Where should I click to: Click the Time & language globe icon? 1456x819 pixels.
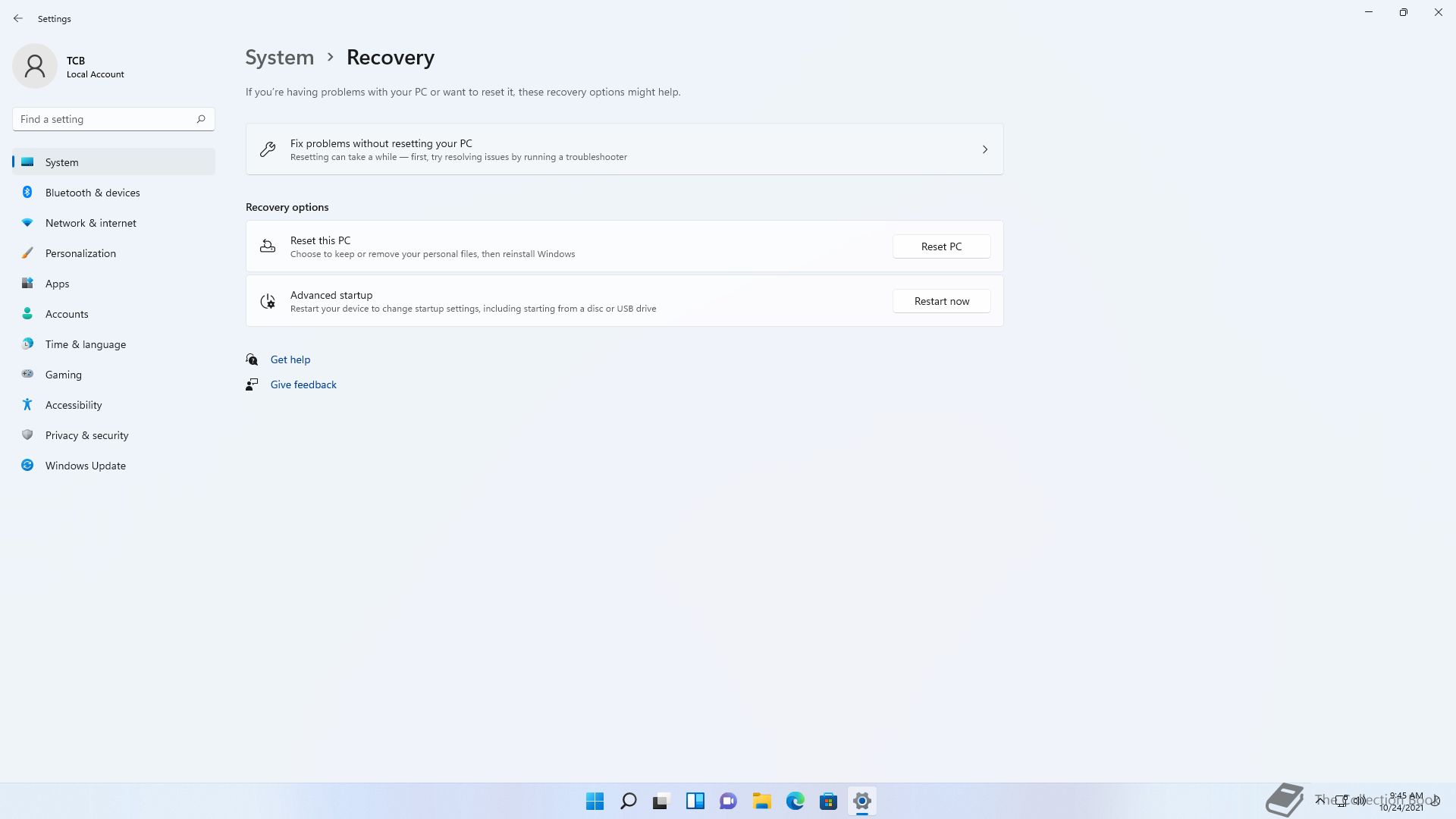coord(27,344)
